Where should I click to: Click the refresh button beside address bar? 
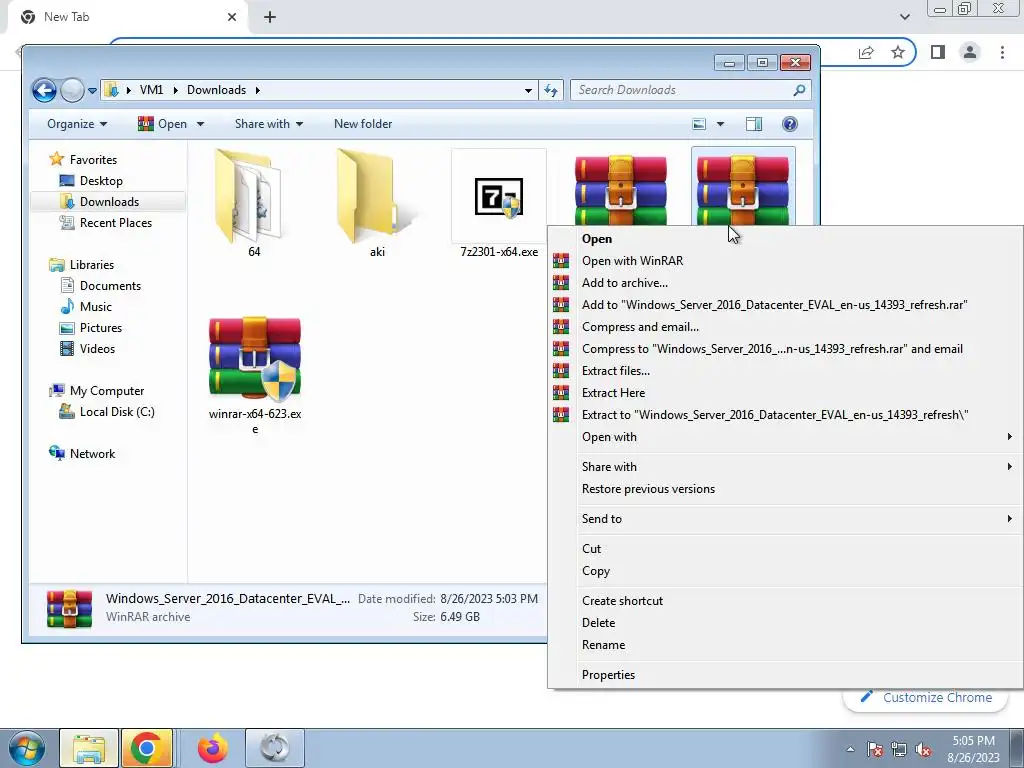tap(551, 90)
